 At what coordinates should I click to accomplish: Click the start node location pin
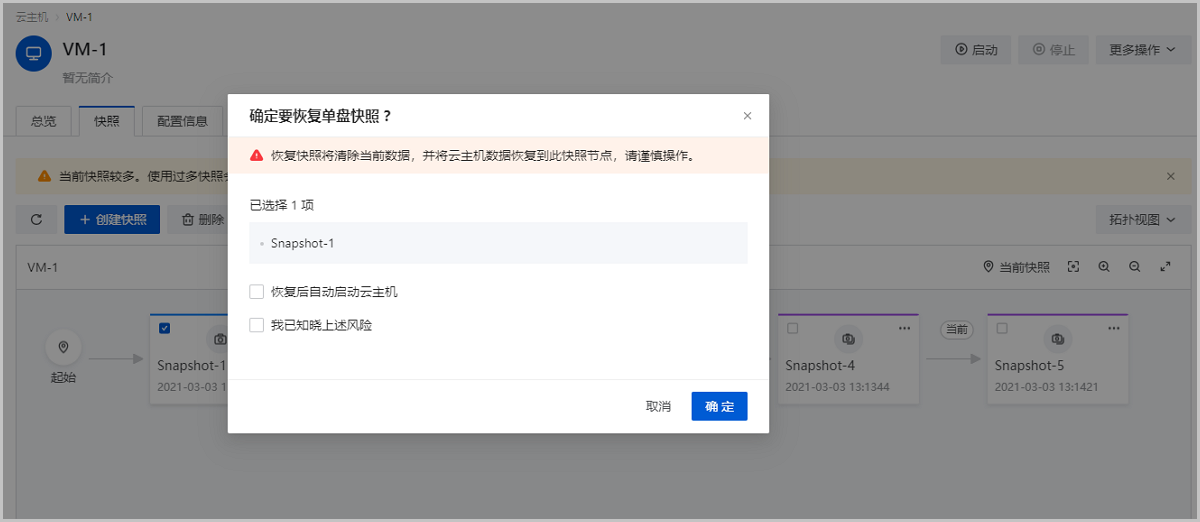(x=63, y=347)
